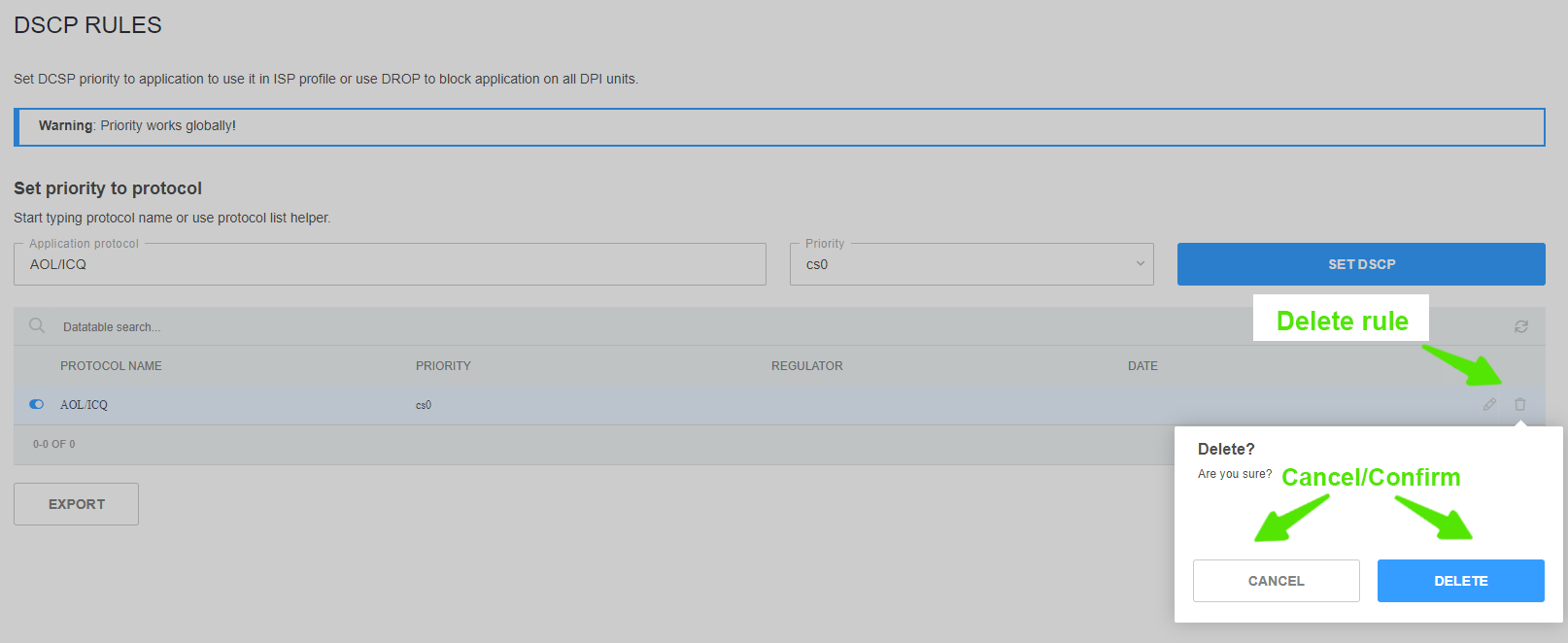
Task: Click the pencil edit icon in AOL/ICQ row
Action: click(1489, 404)
